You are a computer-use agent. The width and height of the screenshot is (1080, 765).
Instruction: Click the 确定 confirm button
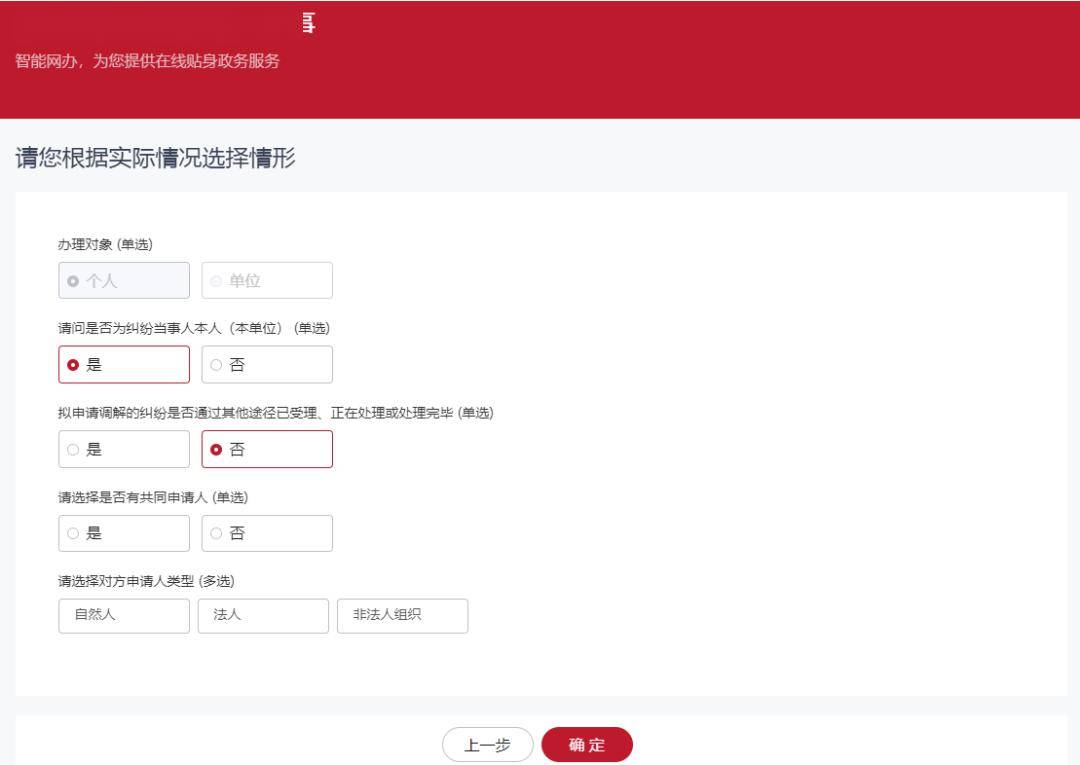[x=587, y=744]
